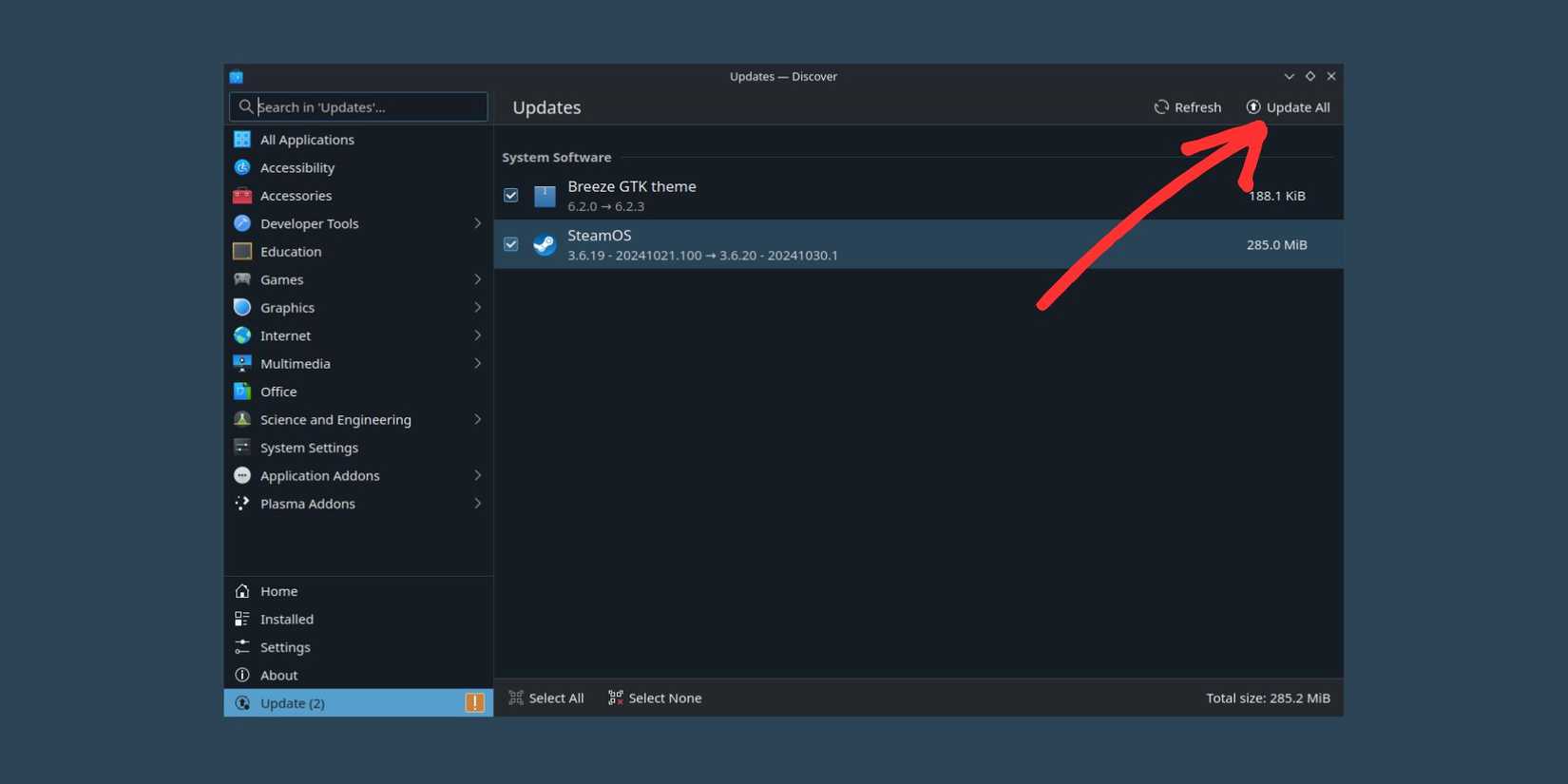This screenshot has width=1568, height=784.
Task: Go to the Home page
Action: tap(278, 591)
